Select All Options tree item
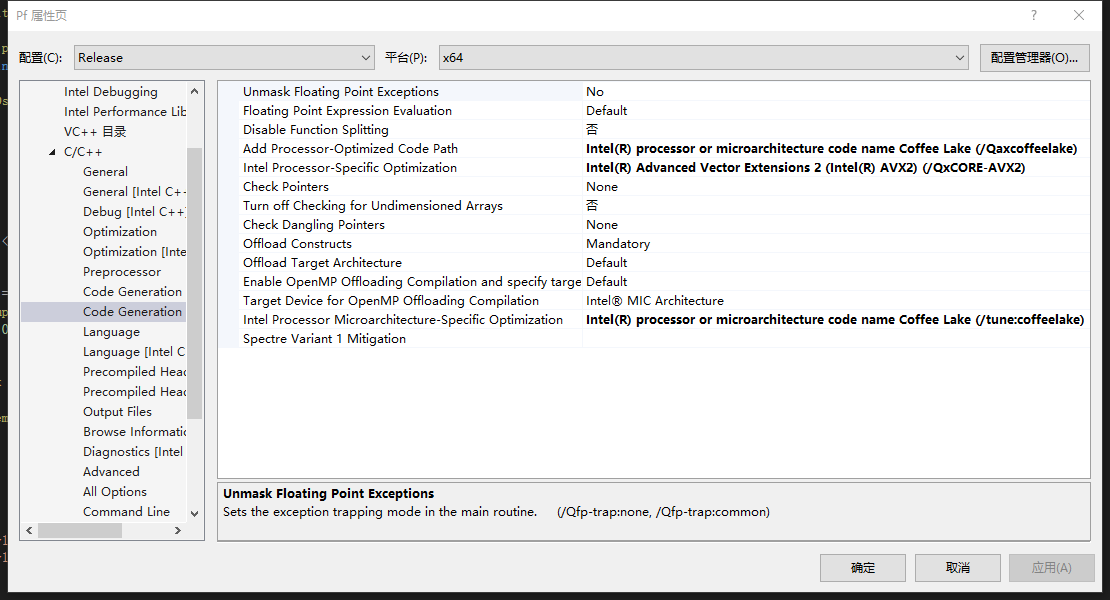Viewport: 1110px width, 600px height. [115, 491]
